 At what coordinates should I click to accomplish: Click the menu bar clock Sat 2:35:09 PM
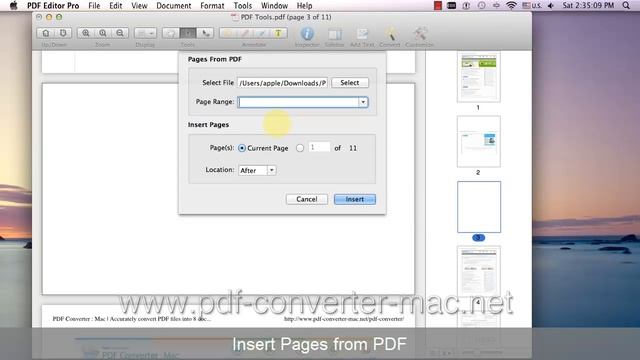coord(588,6)
